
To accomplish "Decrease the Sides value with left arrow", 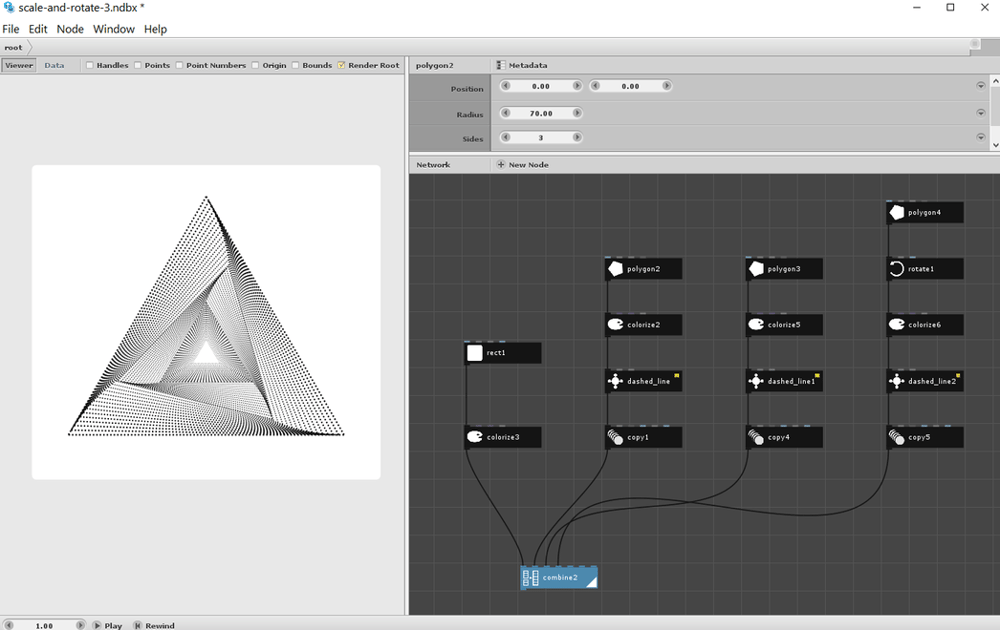I will [x=506, y=137].
